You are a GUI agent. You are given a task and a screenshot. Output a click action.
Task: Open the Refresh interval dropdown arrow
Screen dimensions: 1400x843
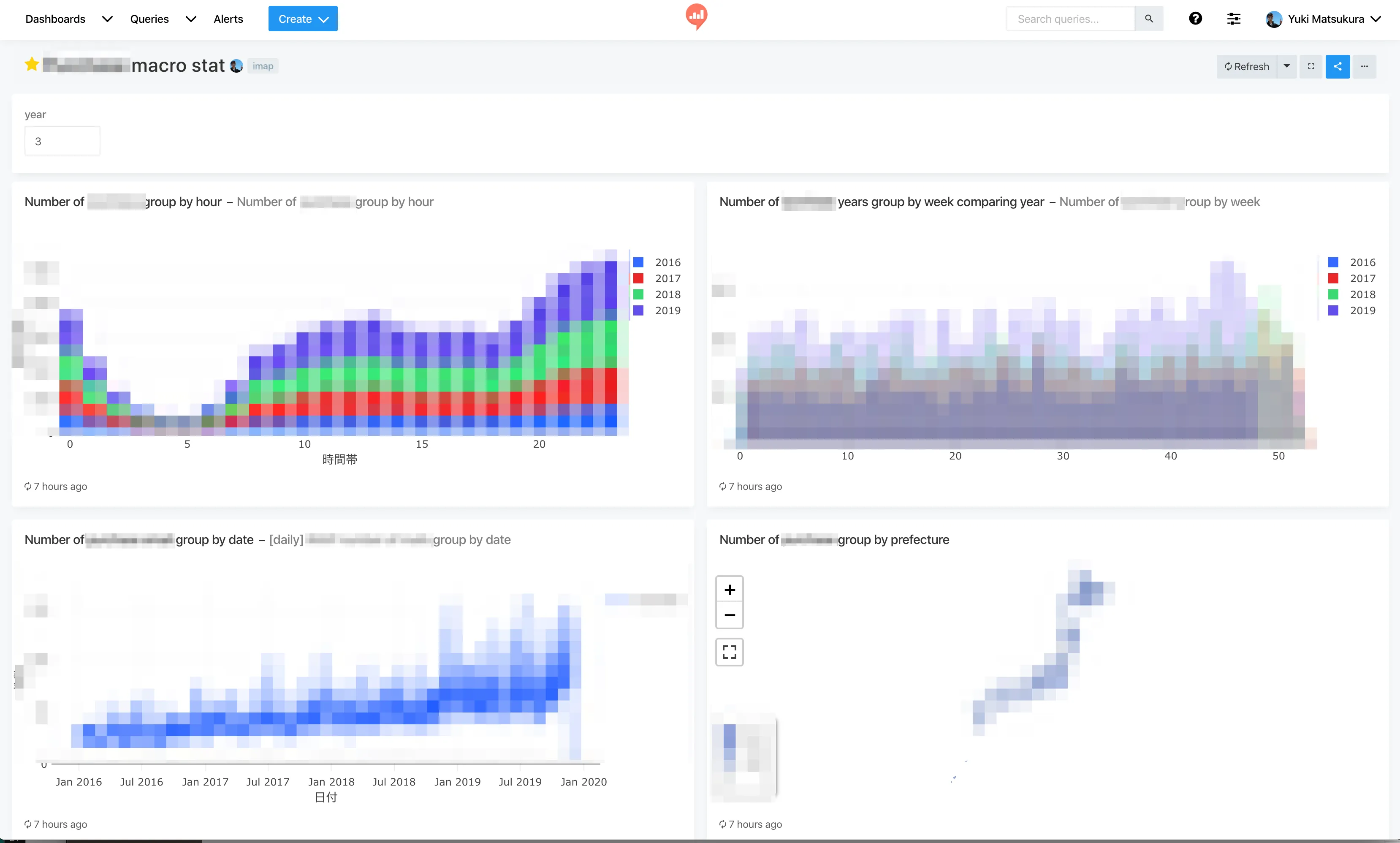(1286, 66)
